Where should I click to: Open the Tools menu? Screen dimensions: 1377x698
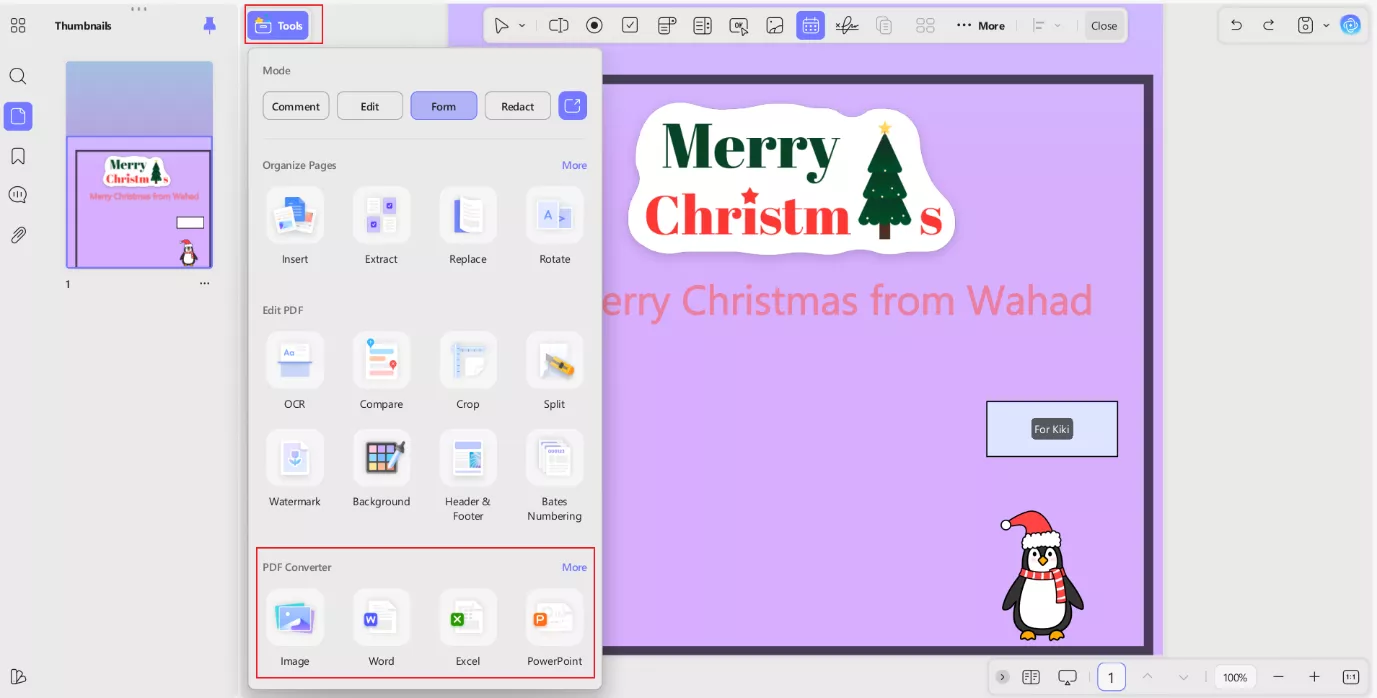[x=282, y=25]
